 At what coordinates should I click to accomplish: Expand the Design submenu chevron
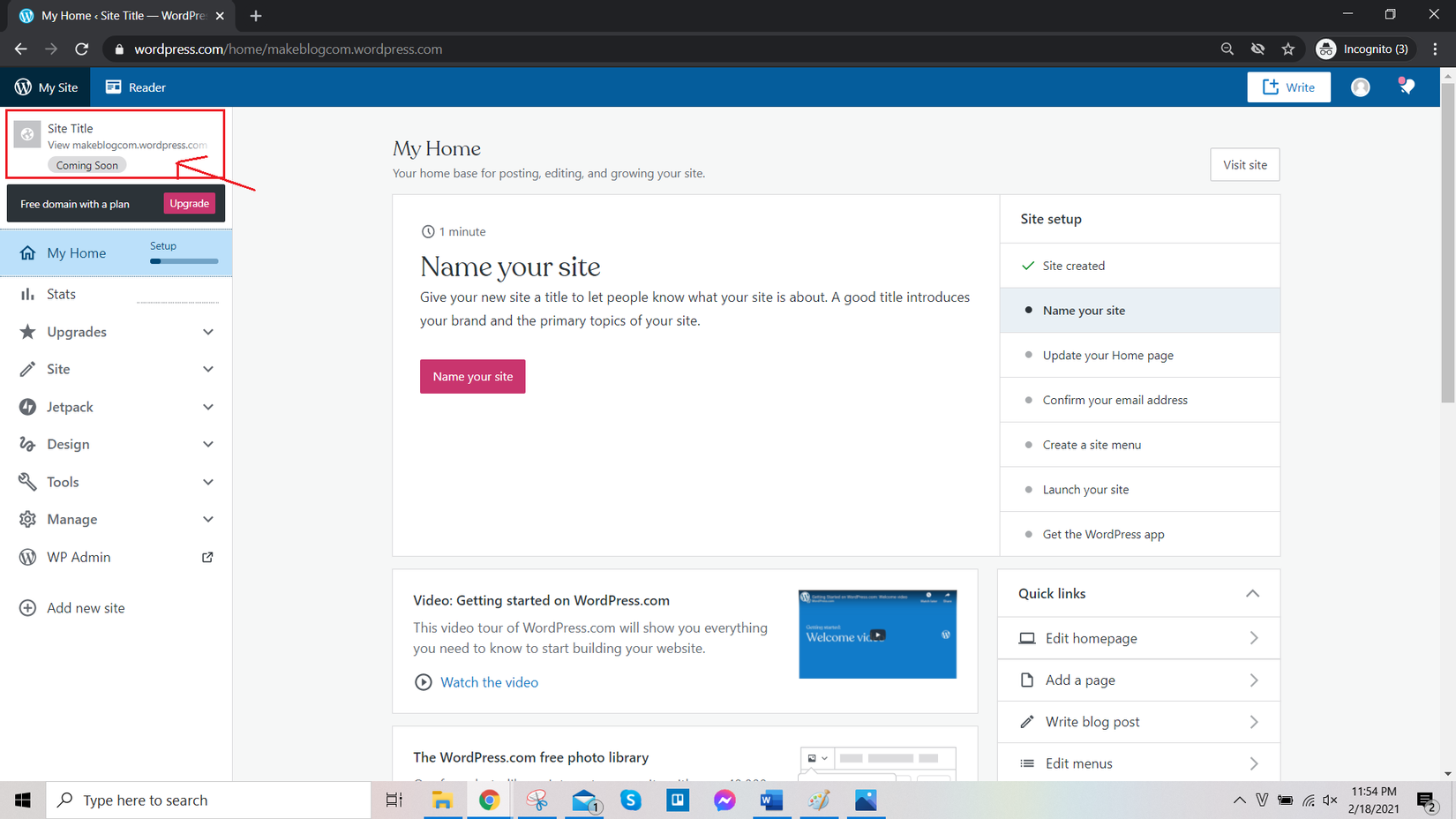point(208,444)
